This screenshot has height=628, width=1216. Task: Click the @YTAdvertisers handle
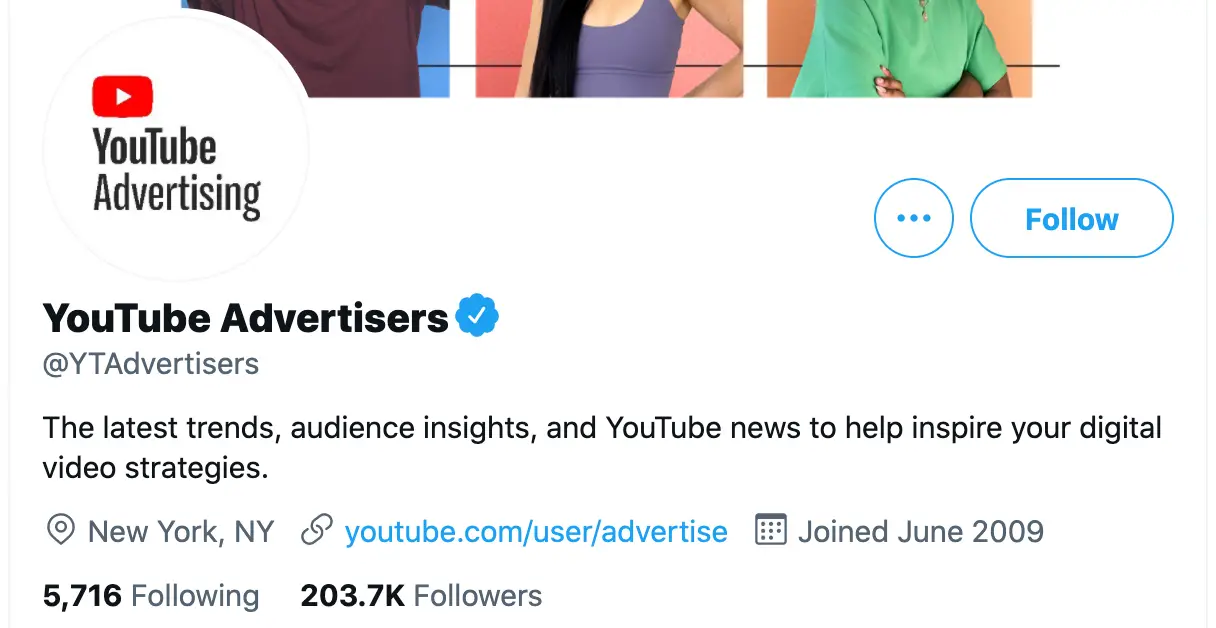tap(151, 364)
